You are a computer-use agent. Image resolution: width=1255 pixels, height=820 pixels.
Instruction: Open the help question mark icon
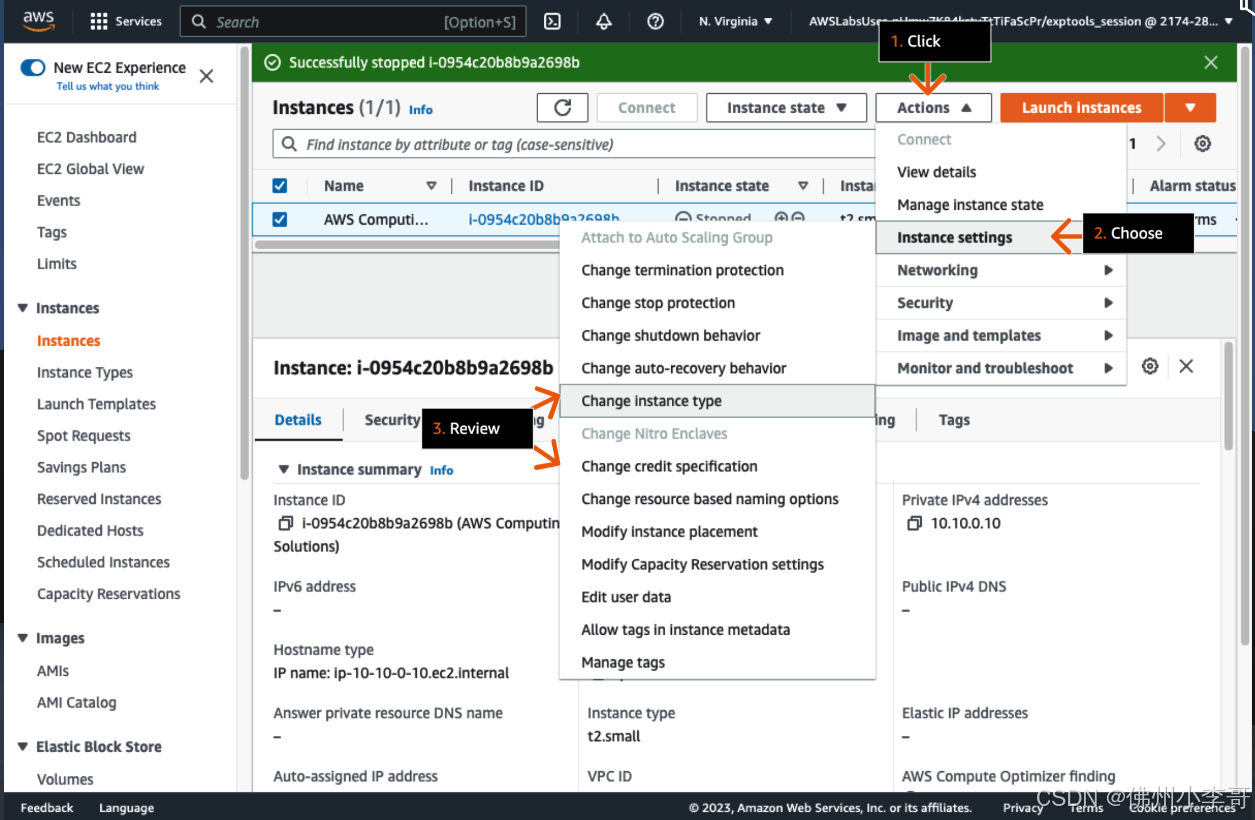[655, 21]
